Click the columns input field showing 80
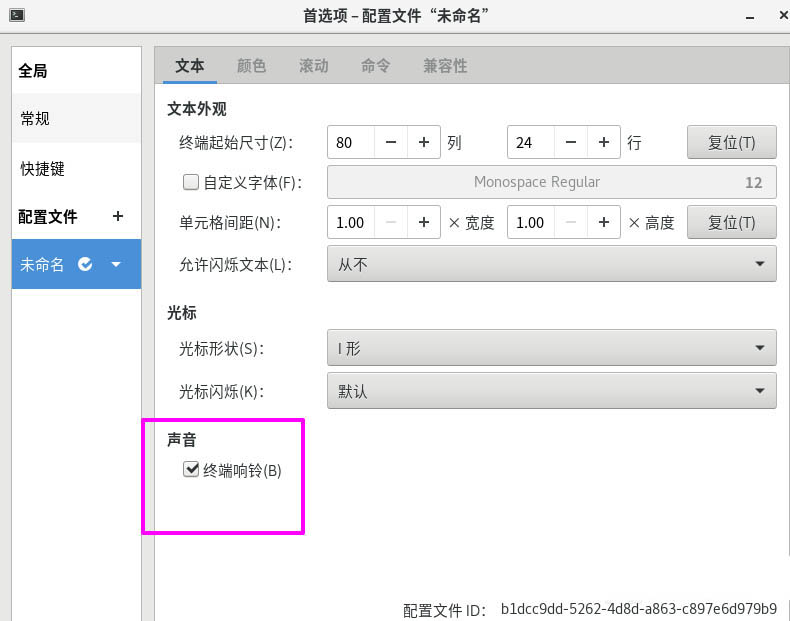This screenshot has height=621, width=790. pyautogui.click(x=351, y=142)
